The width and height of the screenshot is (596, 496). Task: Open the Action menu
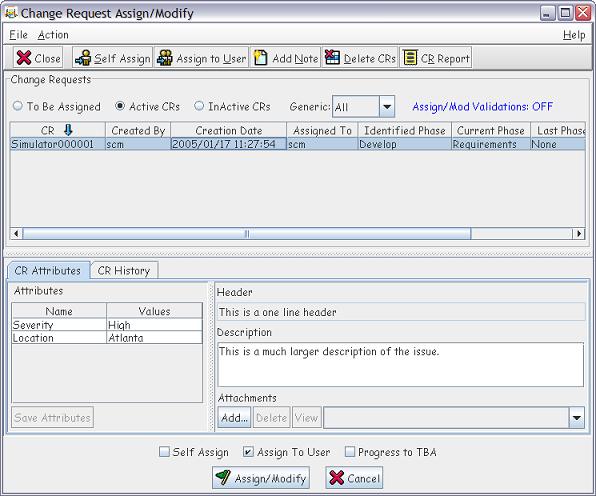coord(53,35)
